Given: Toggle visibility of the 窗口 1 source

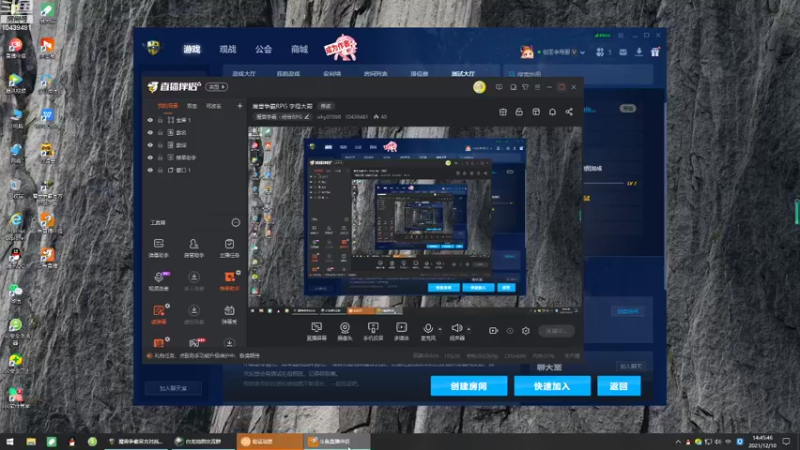Looking at the screenshot, I should [x=150, y=170].
